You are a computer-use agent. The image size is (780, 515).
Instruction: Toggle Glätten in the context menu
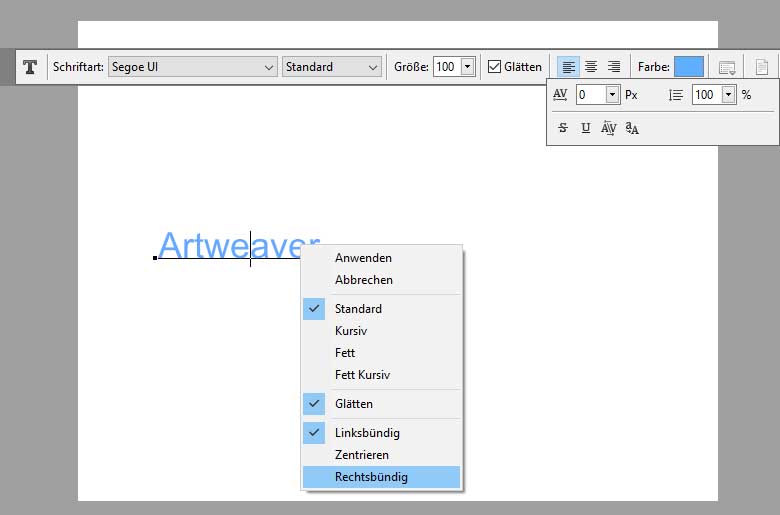381,404
